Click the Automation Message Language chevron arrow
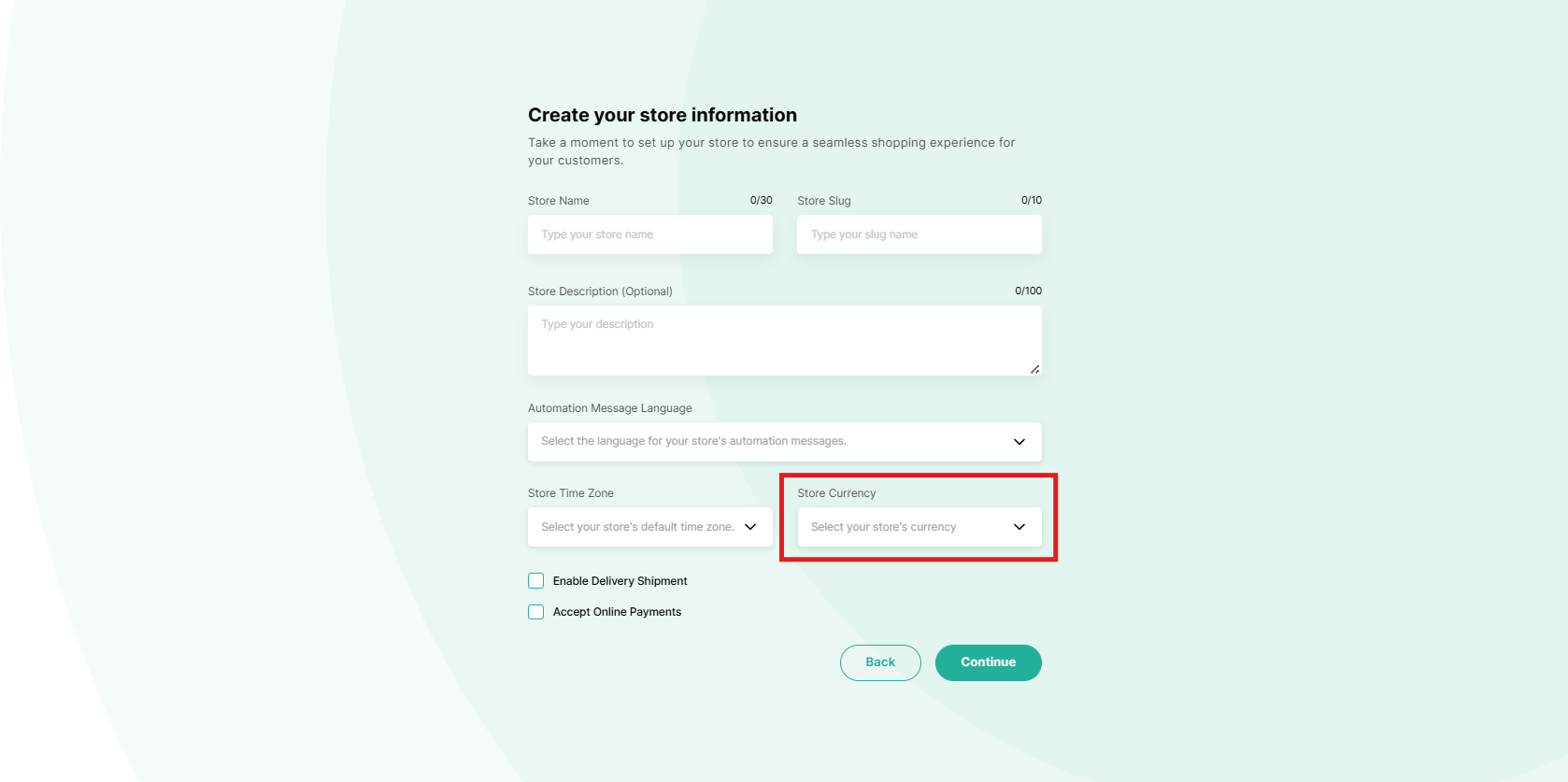This screenshot has height=782, width=1568. [1019, 442]
